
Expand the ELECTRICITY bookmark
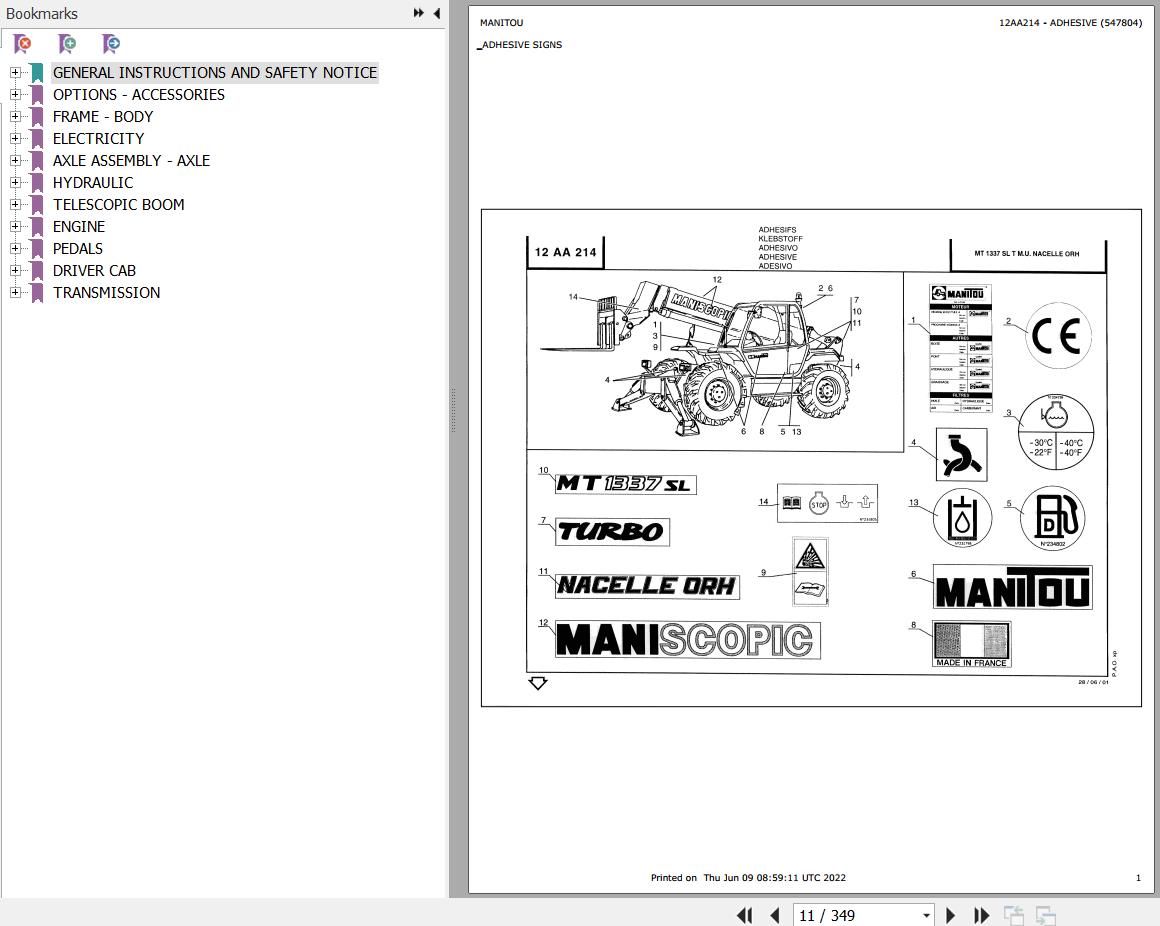(x=15, y=138)
